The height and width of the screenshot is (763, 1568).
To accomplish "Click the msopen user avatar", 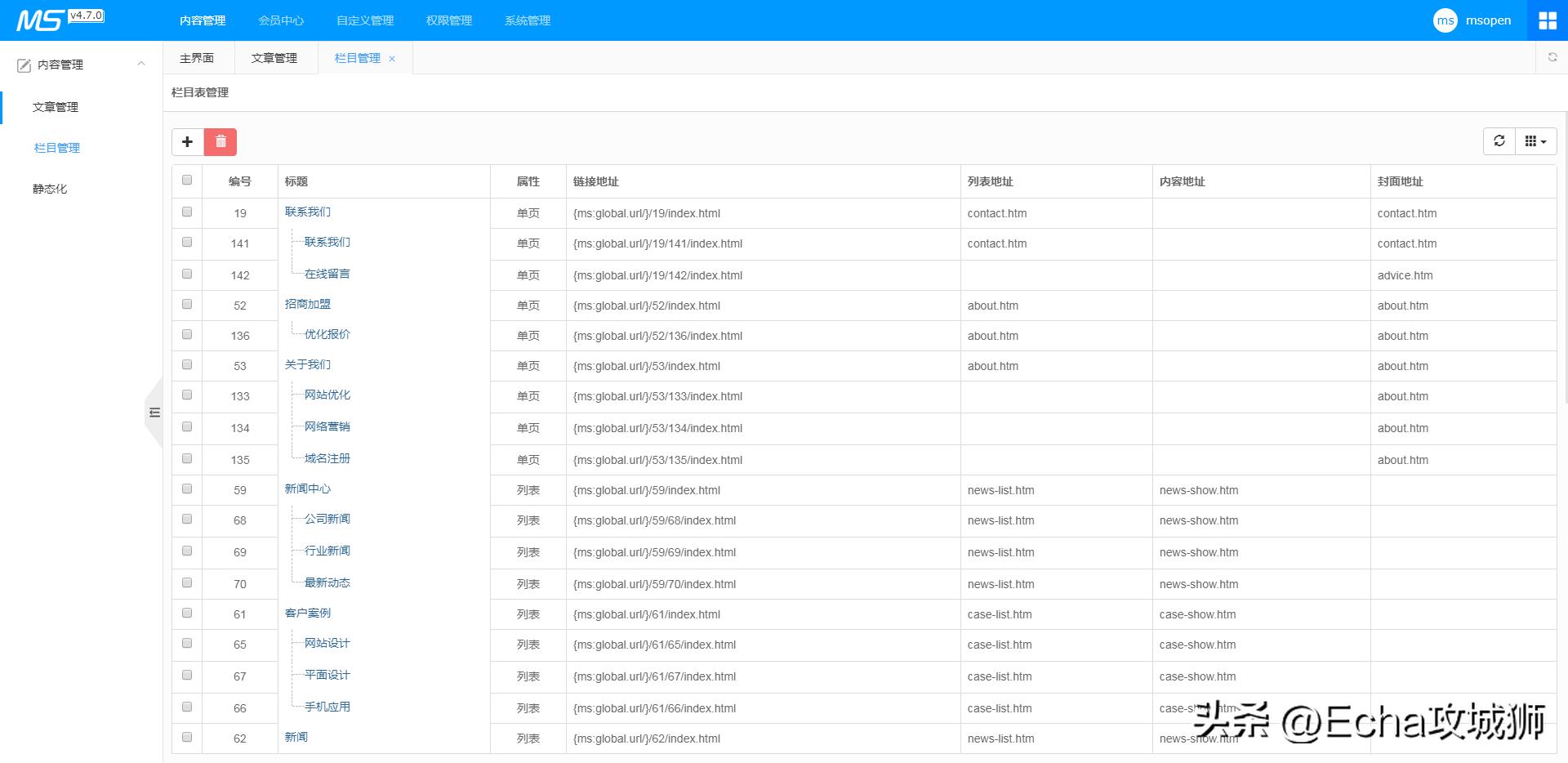I will tap(1445, 20).
